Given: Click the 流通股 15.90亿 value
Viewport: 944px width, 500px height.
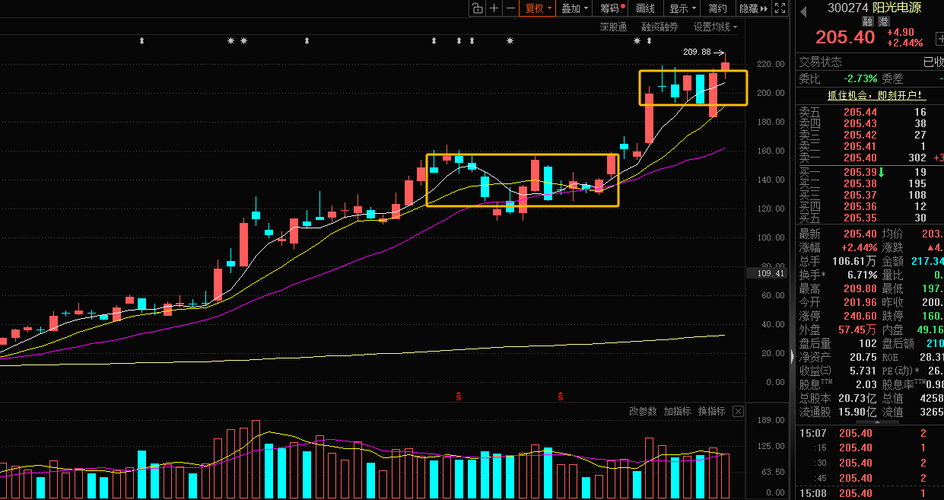Looking at the screenshot, I should click(x=857, y=412).
